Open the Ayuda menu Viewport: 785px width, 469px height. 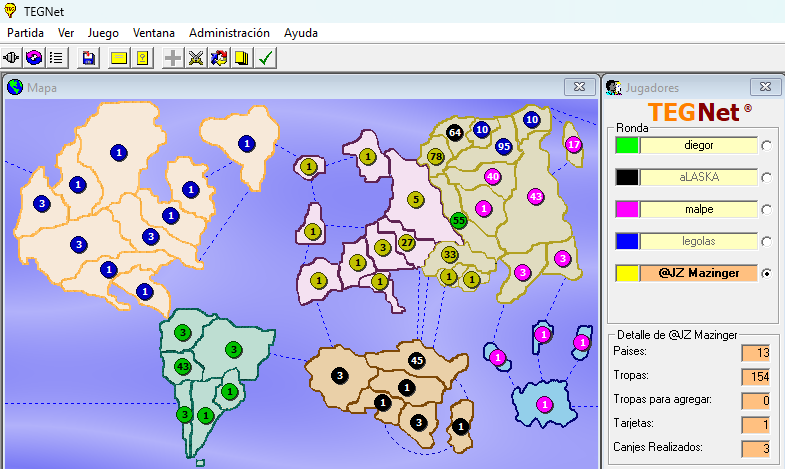coord(301,33)
